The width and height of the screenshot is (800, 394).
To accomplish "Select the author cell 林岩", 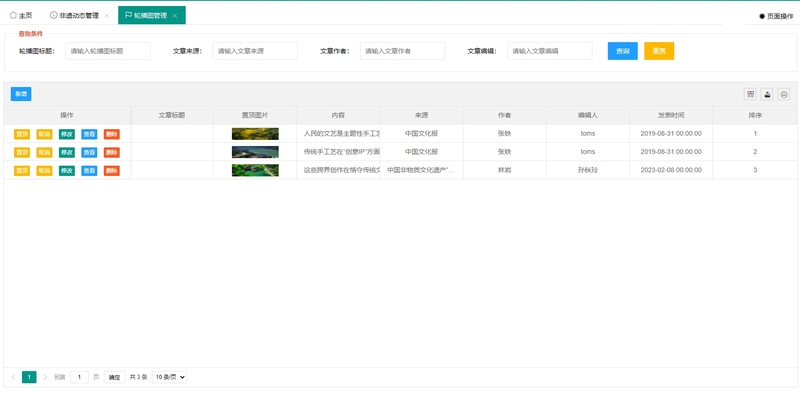I will tap(505, 170).
